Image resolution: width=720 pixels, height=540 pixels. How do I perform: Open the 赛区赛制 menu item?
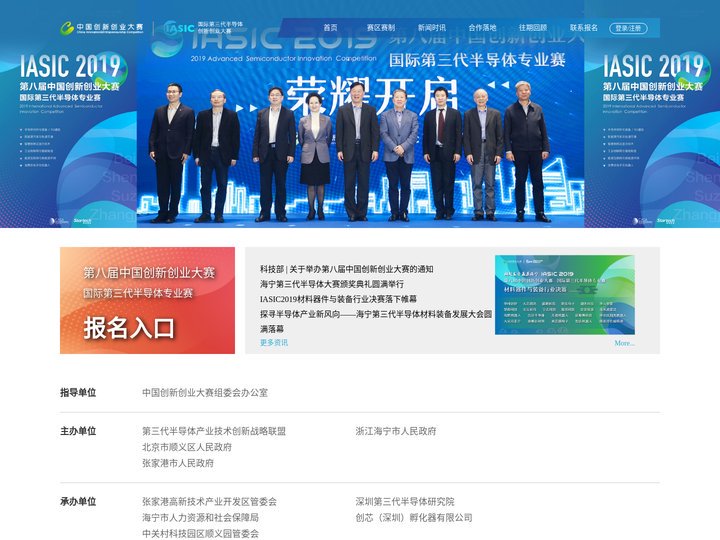click(x=381, y=28)
